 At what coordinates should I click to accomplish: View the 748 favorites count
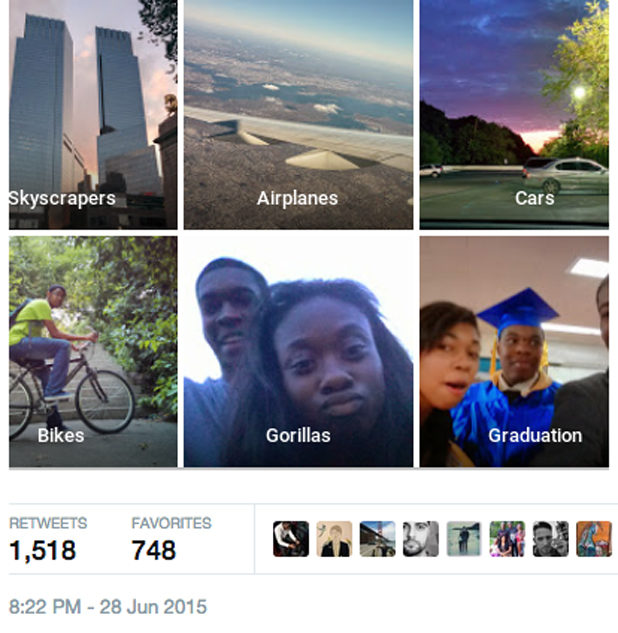(x=154, y=550)
